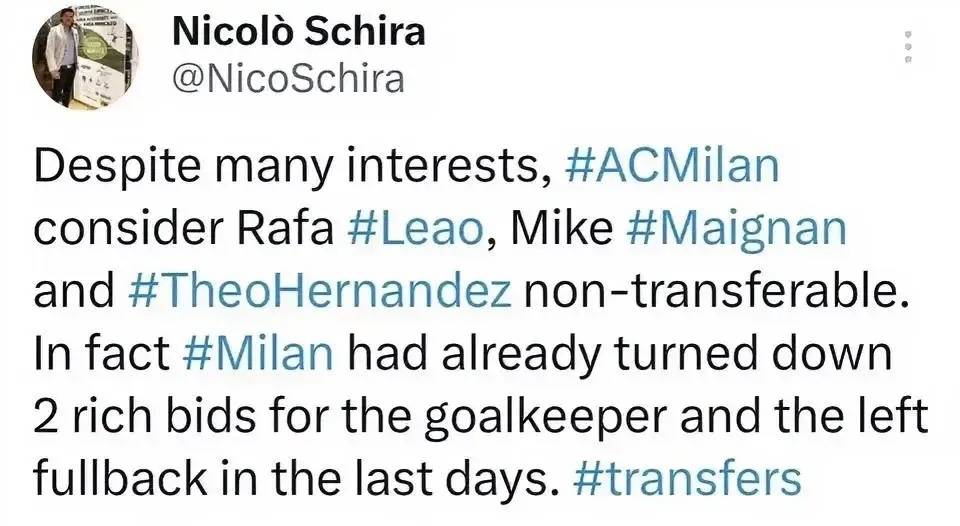This screenshot has width=960, height=526.
Task: Open the #Maignan hashtag
Action: [737, 230]
